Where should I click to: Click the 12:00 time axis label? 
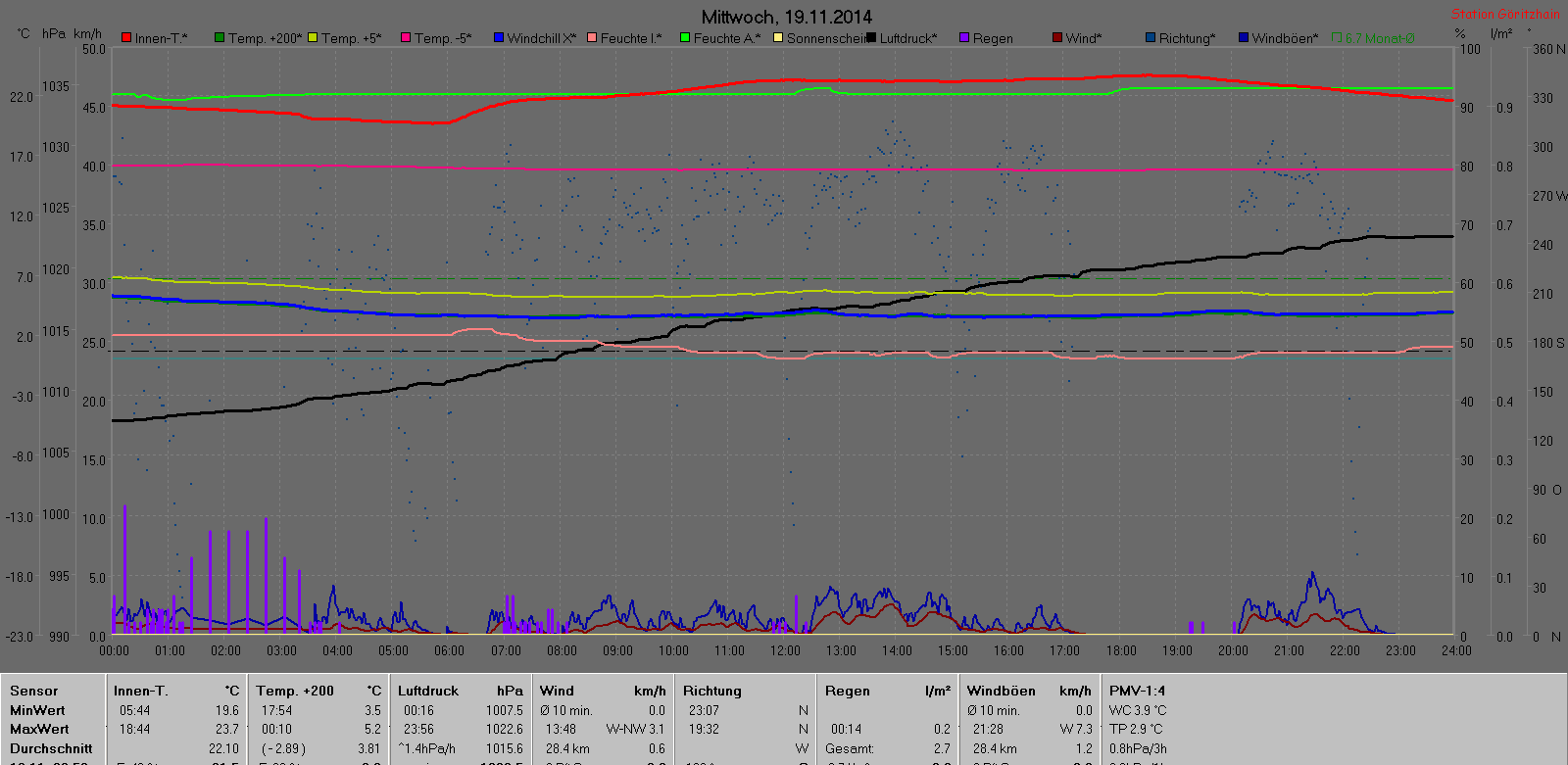tap(785, 650)
